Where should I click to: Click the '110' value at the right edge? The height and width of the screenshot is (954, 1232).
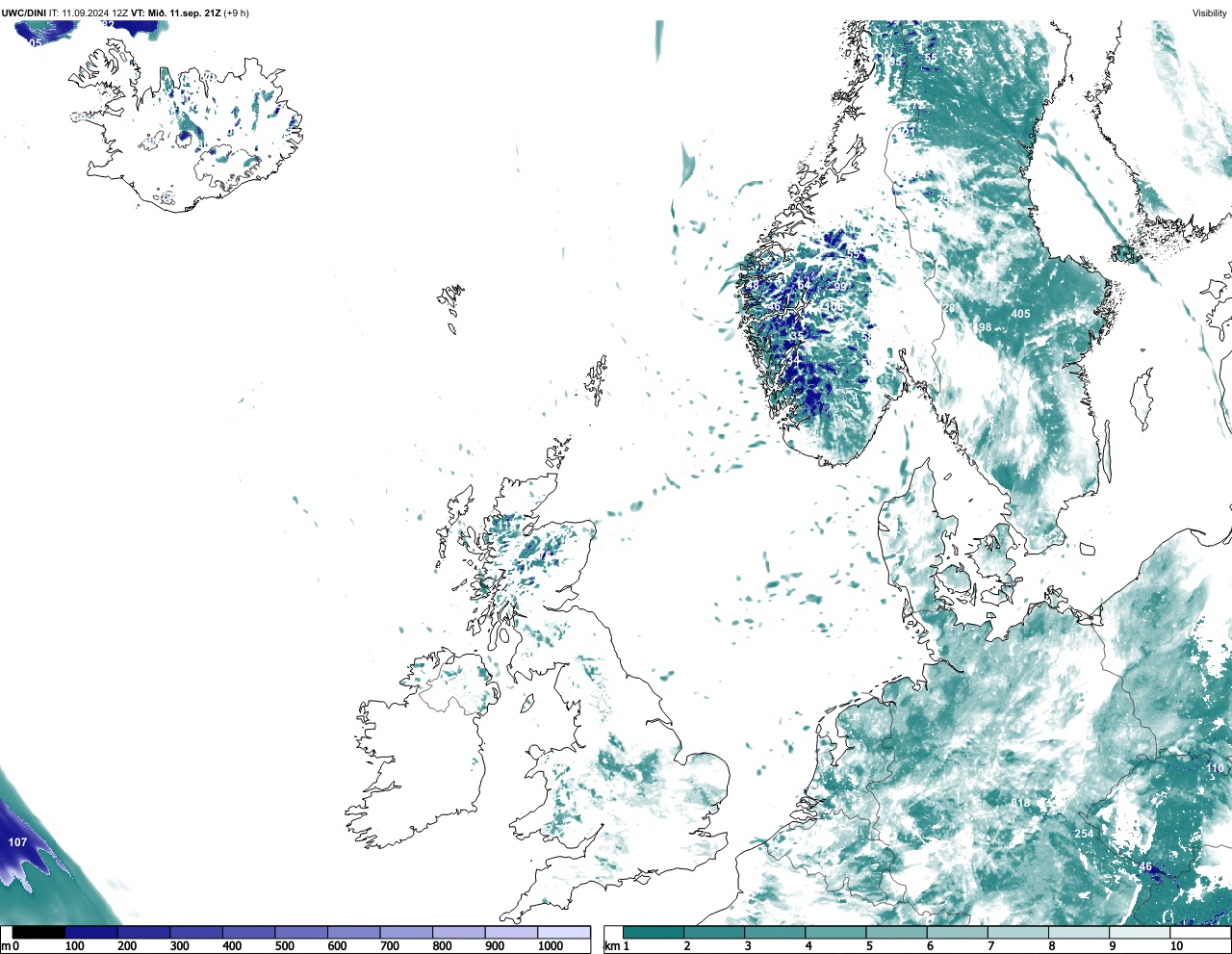pos(1216,768)
